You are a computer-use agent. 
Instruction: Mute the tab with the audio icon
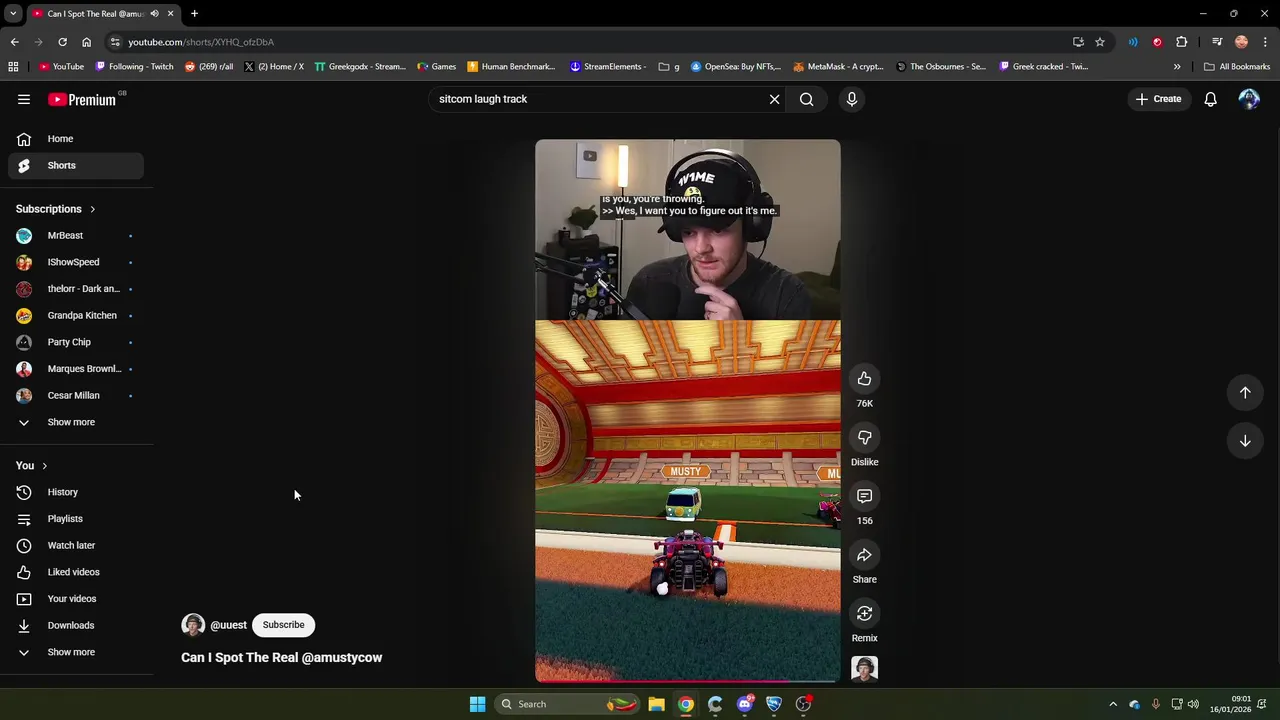coord(154,14)
